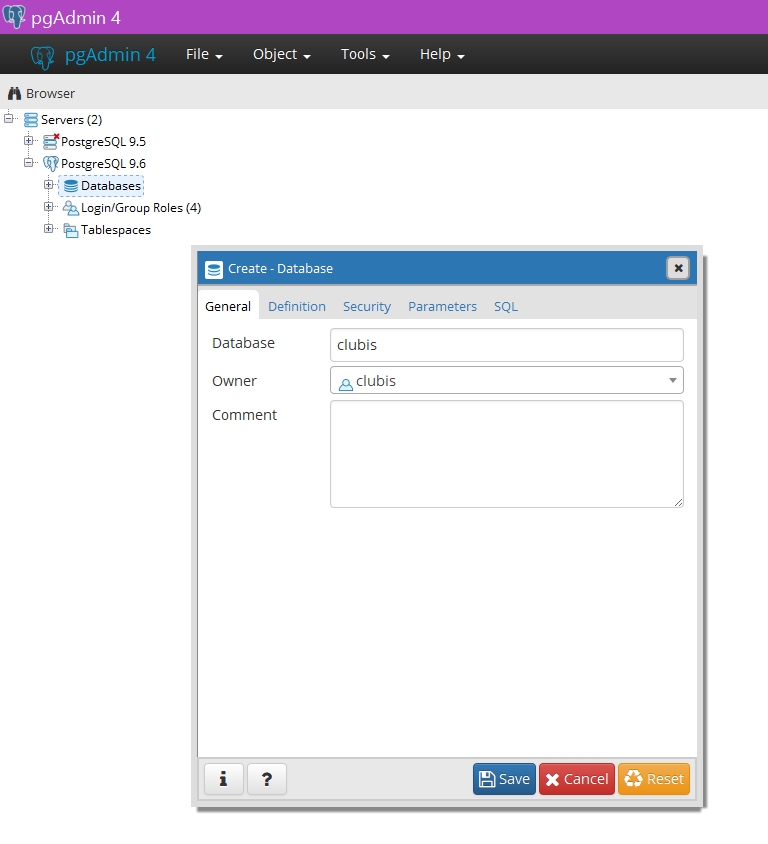This screenshot has width=768, height=844.
Task: Open the help question mark button
Action: pyautogui.click(x=266, y=779)
